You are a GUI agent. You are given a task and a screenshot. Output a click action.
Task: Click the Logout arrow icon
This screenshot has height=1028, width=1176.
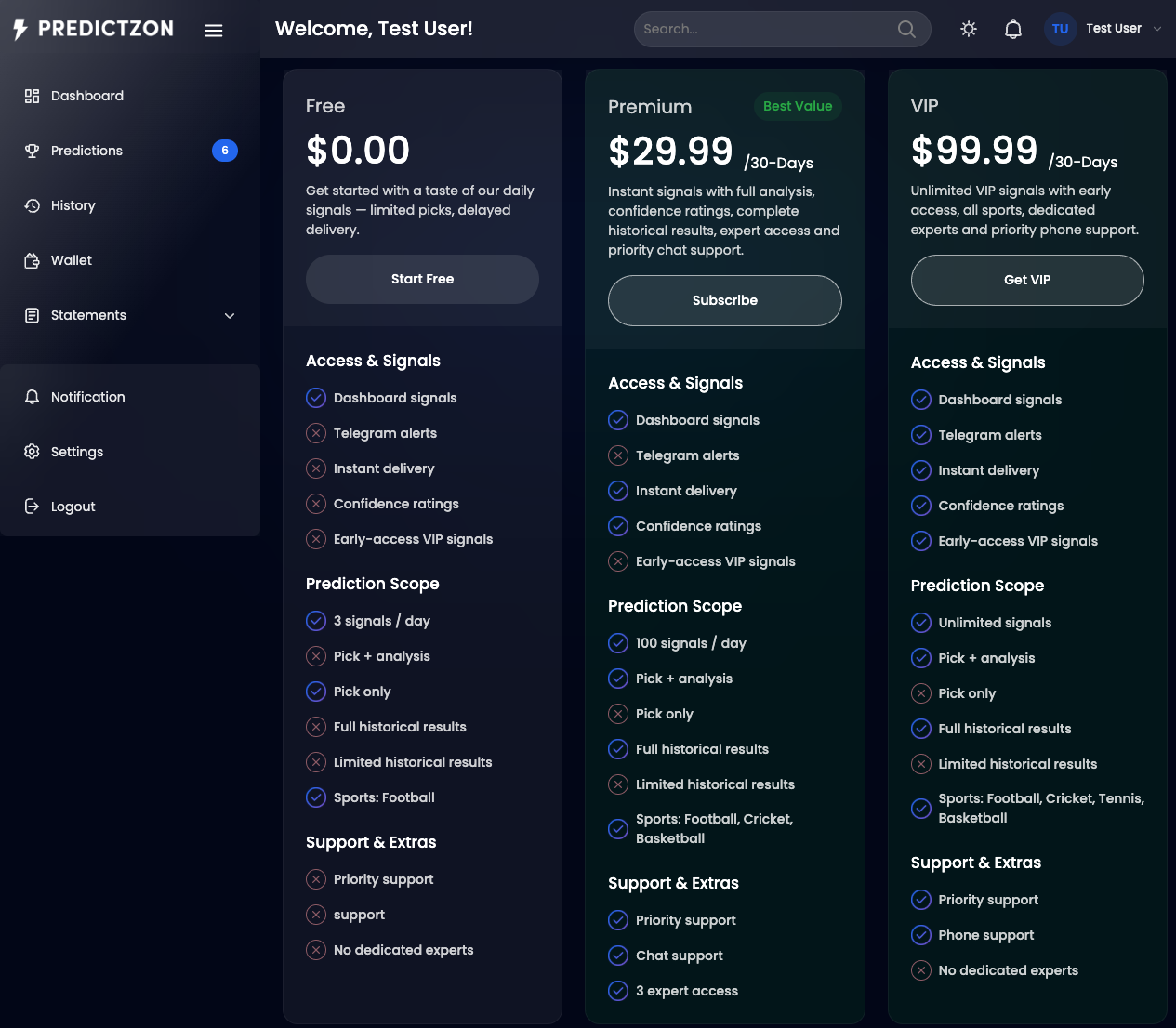tap(32, 507)
